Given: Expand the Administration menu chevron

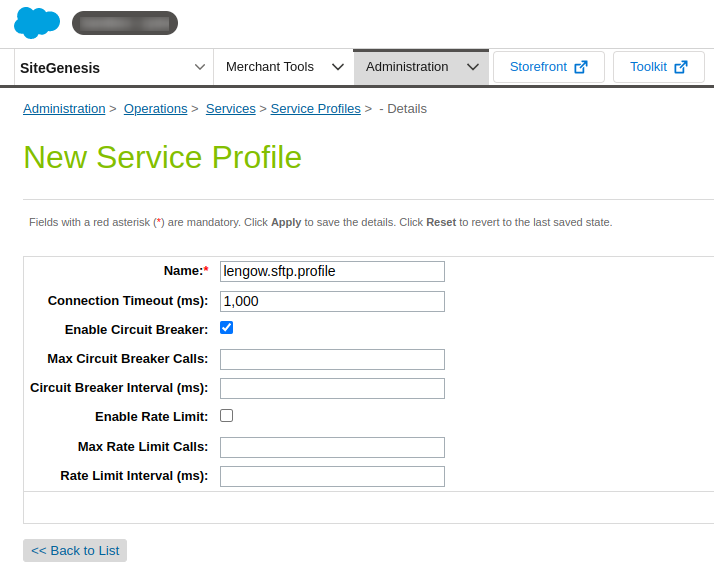Looking at the screenshot, I should tap(473, 67).
